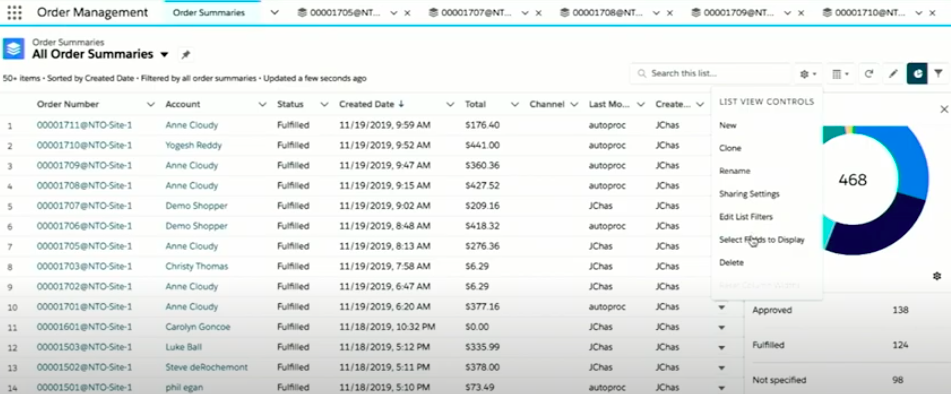The height and width of the screenshot is (394, 951).
Task: Pin the All Order Summaries list view
Action: coord(186,55)
